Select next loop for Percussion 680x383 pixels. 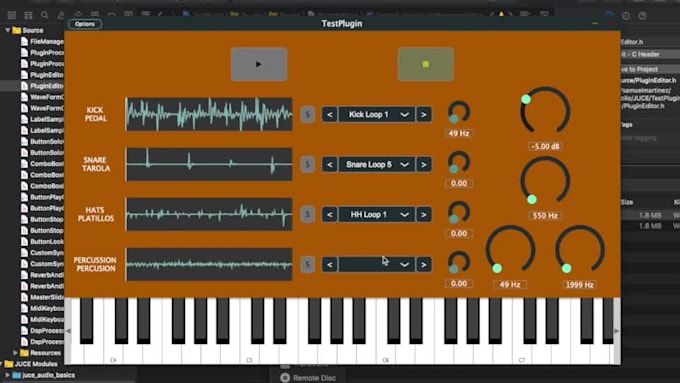pyautogui.click(x=424, y=265)
